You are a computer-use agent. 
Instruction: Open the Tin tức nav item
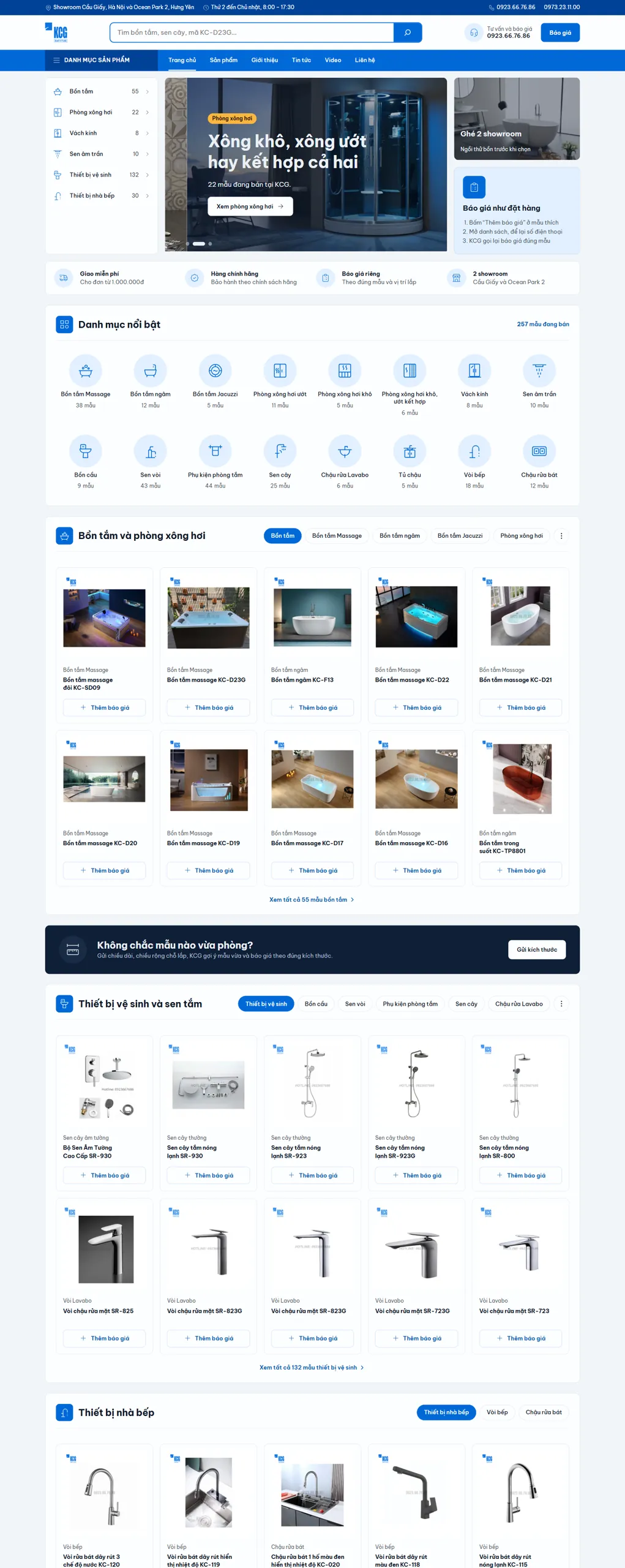click(x=301, y=60)
